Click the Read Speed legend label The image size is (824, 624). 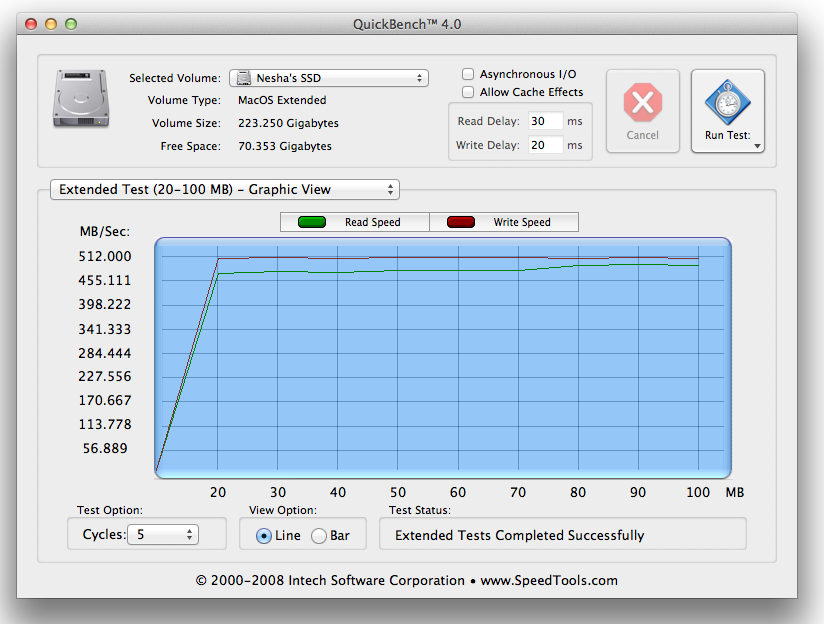pyautogui.click(x=373, y=222)
